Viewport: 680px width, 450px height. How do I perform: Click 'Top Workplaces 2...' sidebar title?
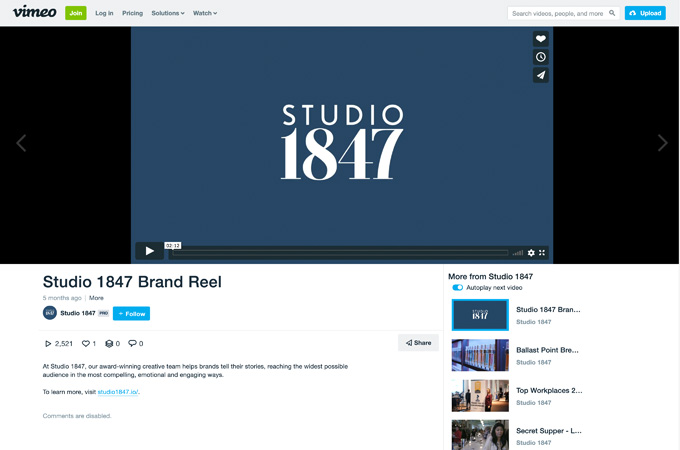549,390
